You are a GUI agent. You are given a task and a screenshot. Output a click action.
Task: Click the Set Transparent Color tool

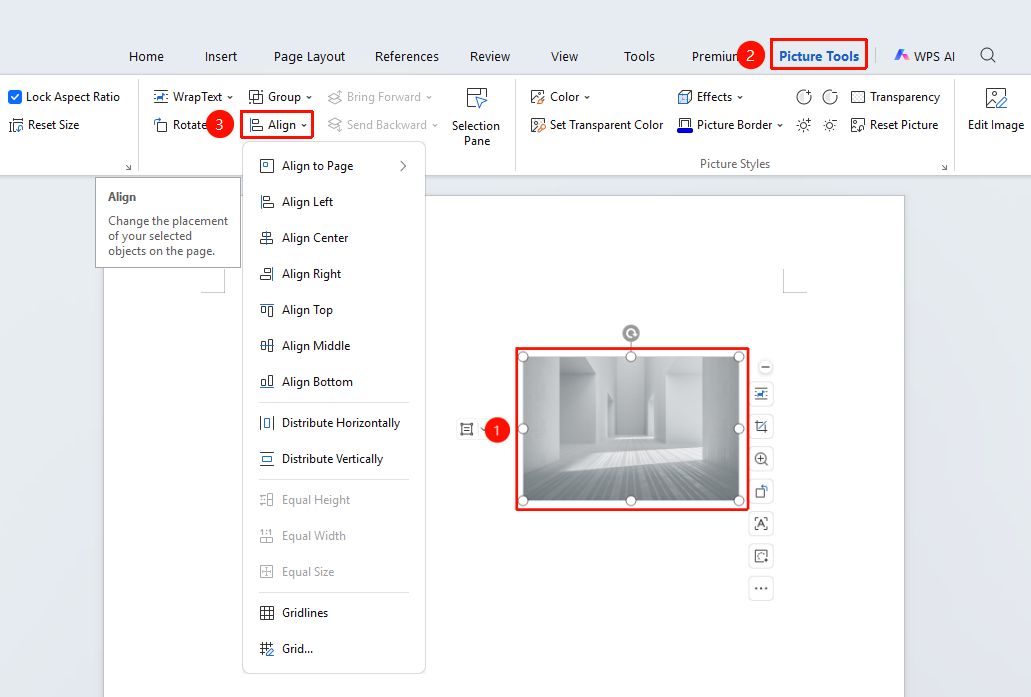click(597, 125)
